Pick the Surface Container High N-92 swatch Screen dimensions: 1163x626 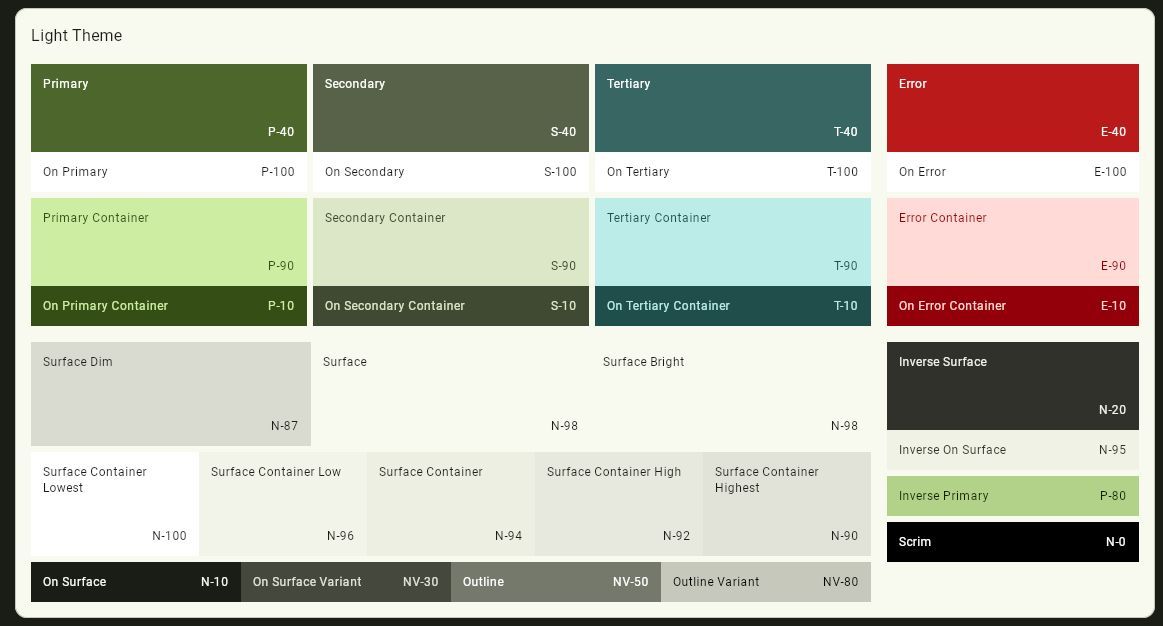[619, 504]
